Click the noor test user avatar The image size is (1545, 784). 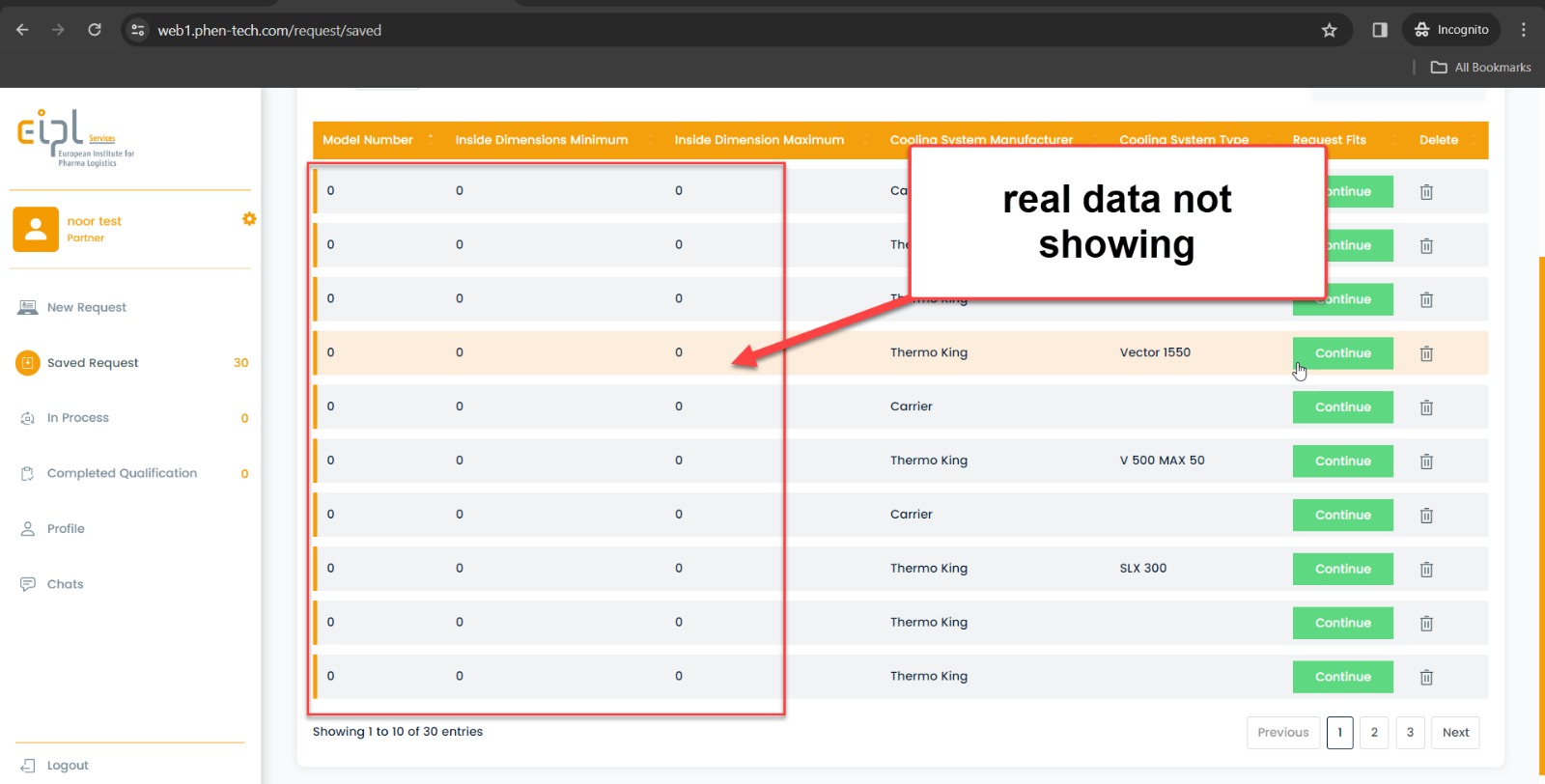pyautogui.click(x=36, y=229)
